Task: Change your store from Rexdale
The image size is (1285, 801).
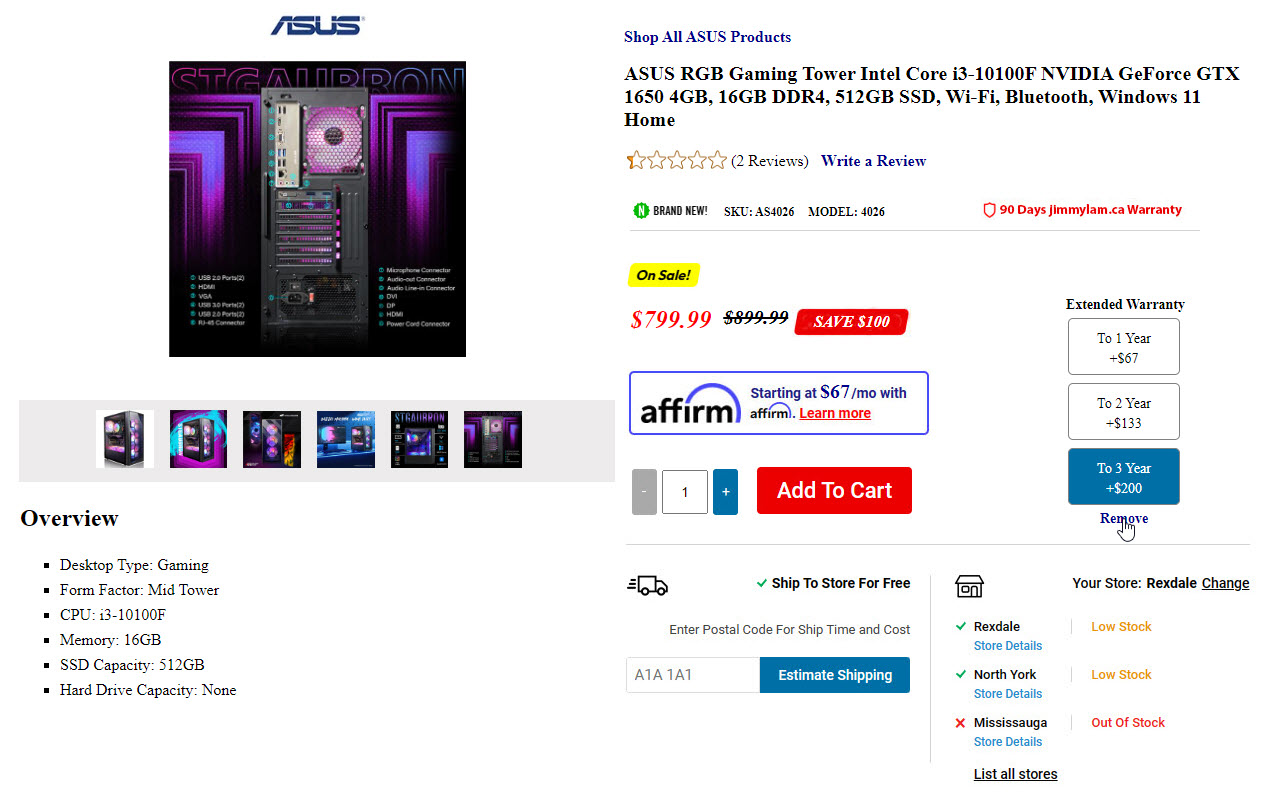Action: 1226,583
